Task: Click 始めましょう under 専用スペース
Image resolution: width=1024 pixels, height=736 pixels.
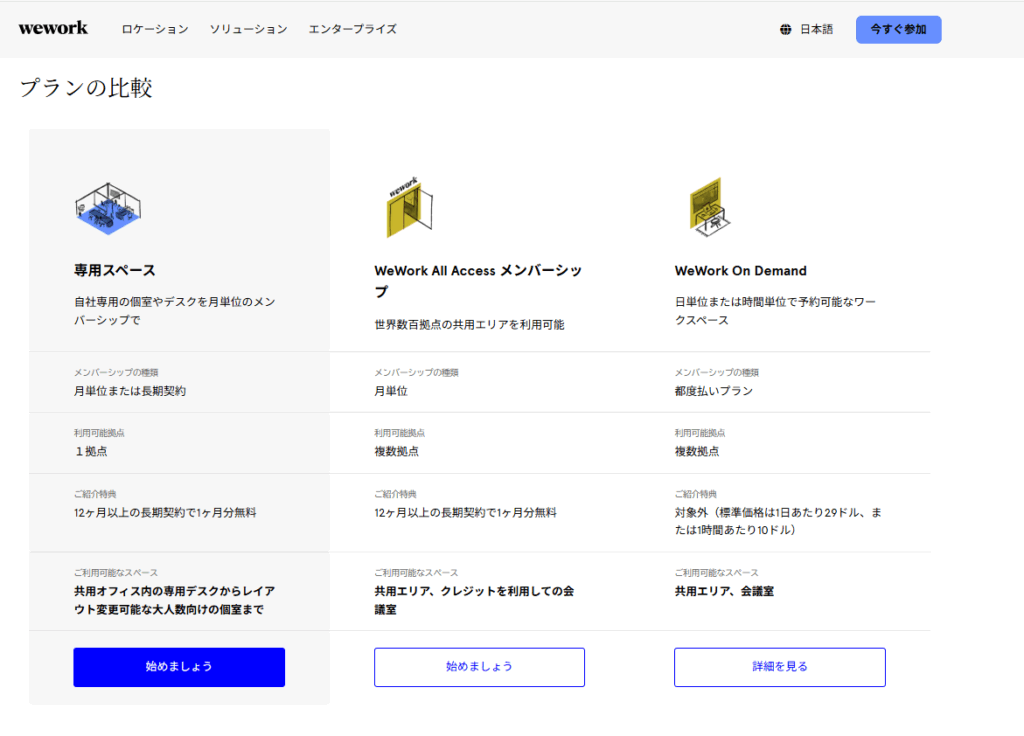Action: point(179,667)
